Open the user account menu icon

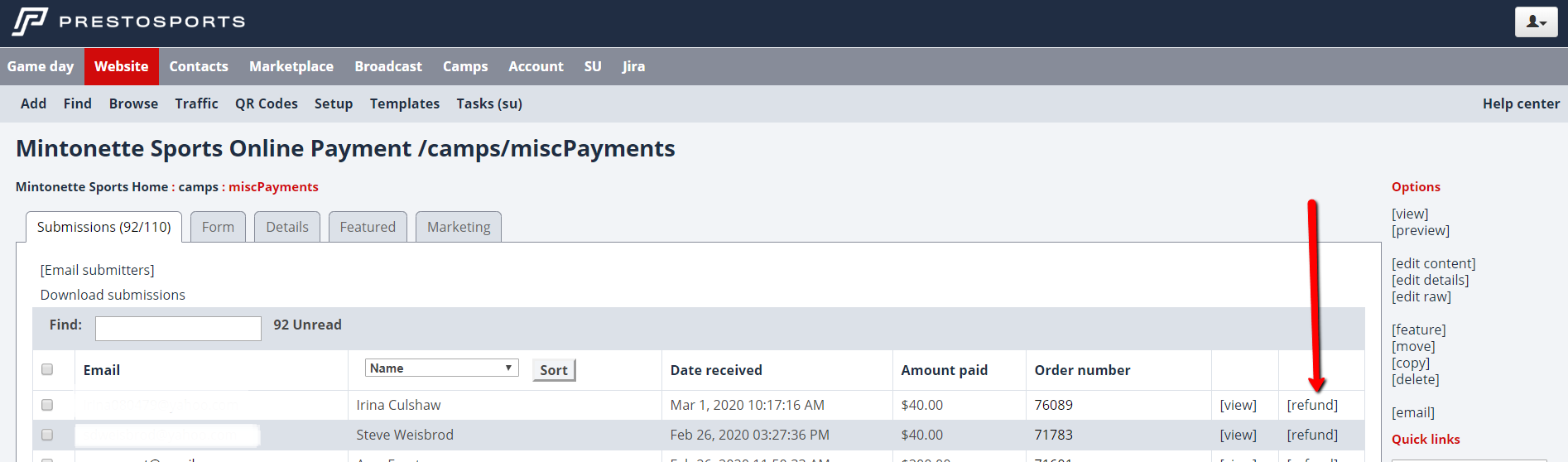click(x=1536, y=22)
